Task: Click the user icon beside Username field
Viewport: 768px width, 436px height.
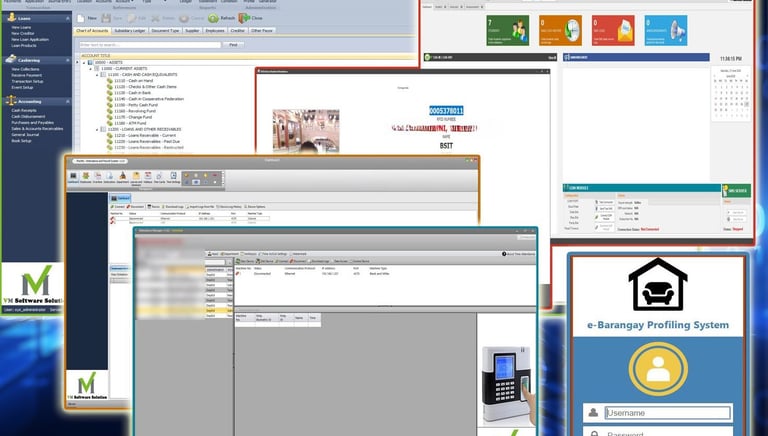Action: coord(593,412)
